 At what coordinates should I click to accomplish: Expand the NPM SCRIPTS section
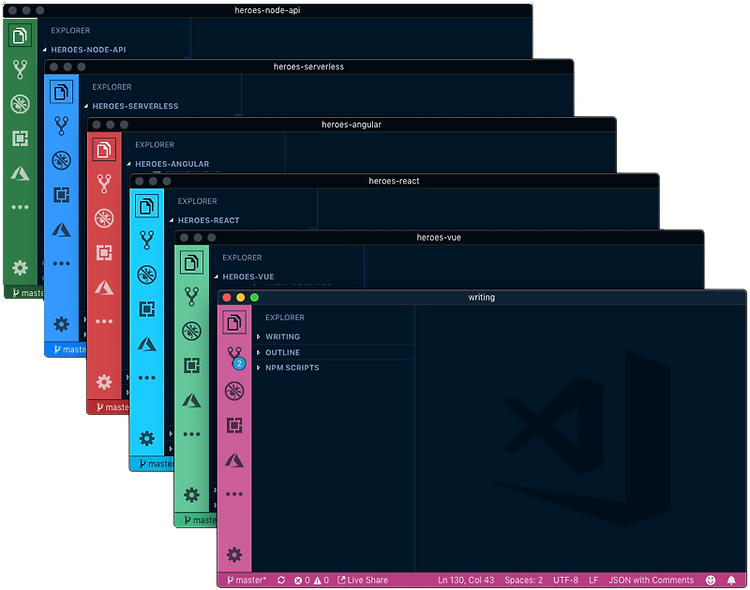click(333, 367)
